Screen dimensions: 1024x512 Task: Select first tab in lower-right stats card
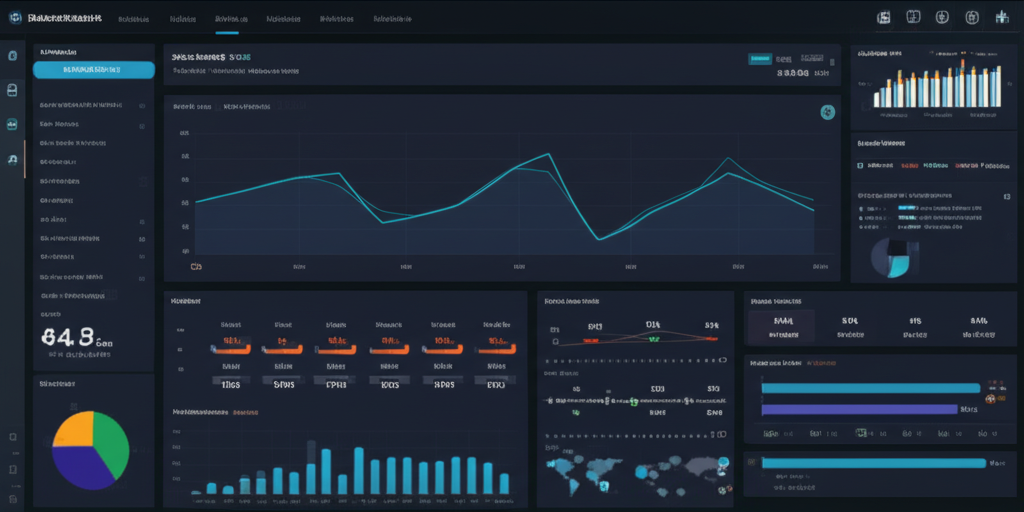[x=782, y=327]
